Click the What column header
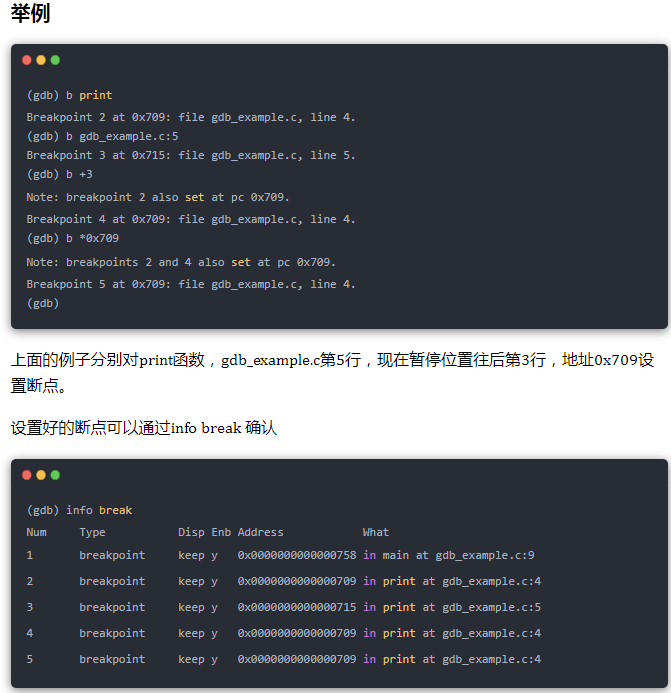Viewport: 671px width, 693px height. pyautogui.click(x=376, y=532)
